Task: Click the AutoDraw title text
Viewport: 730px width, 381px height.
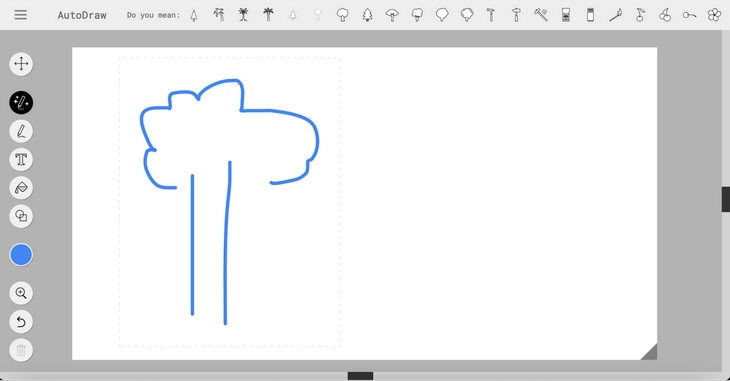Action: (x=82, y=15)
